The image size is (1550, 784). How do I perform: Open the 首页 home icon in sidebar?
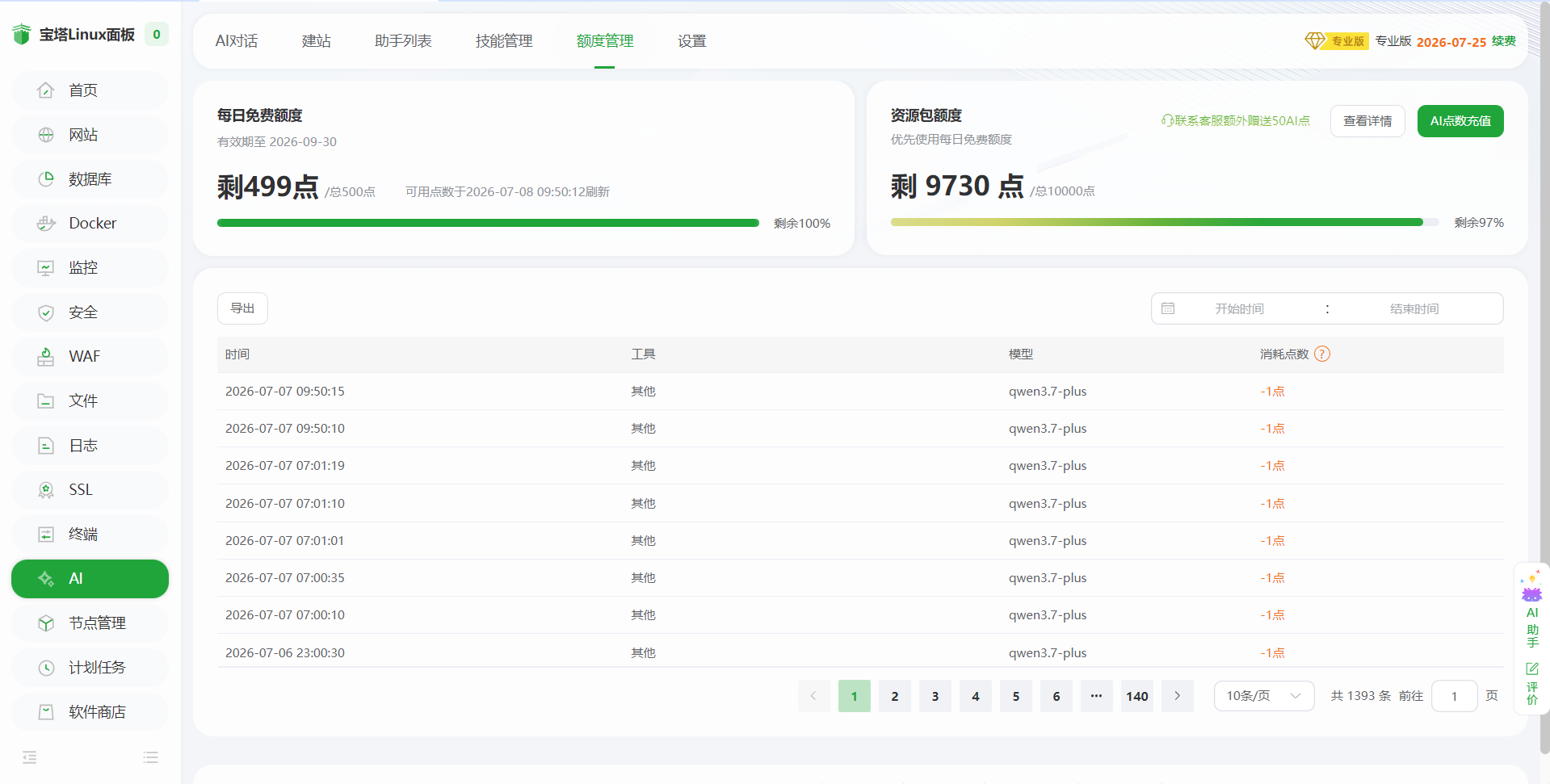coord(46,90)
